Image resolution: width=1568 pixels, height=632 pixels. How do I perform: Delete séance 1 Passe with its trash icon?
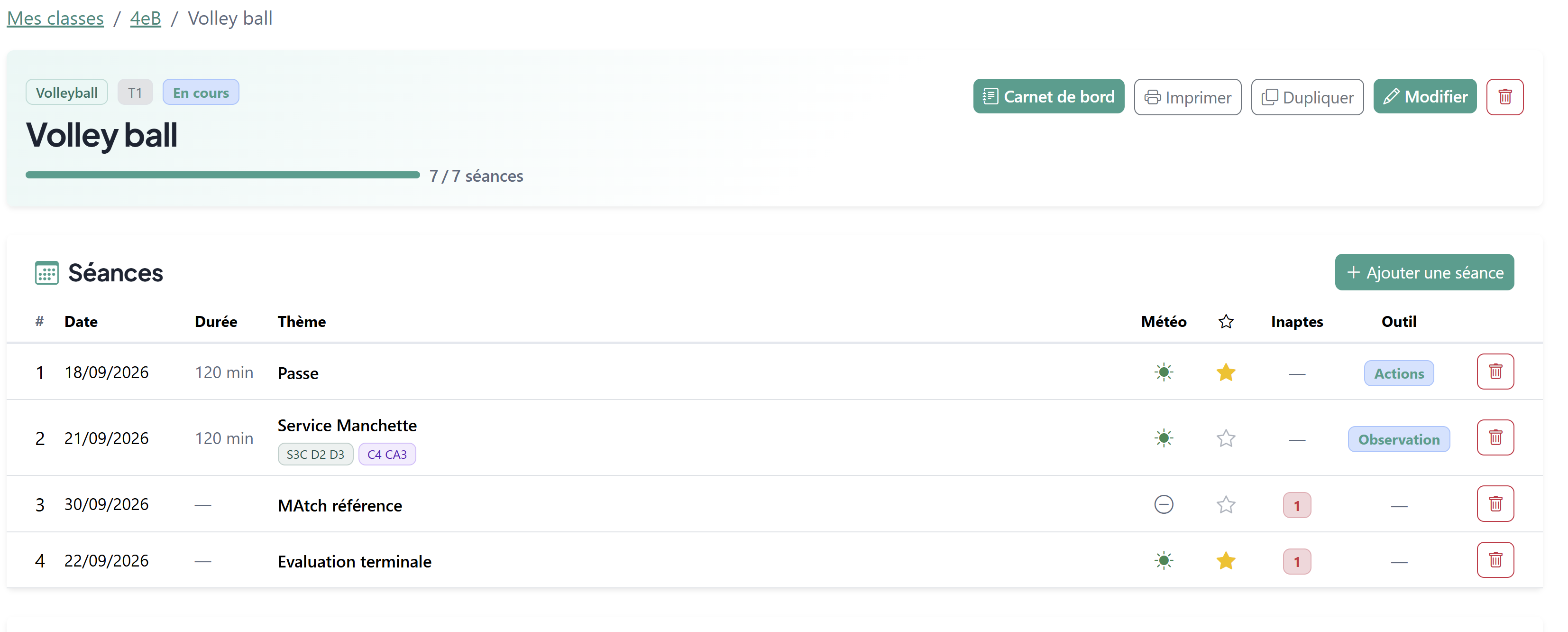tap(1495, 372)
